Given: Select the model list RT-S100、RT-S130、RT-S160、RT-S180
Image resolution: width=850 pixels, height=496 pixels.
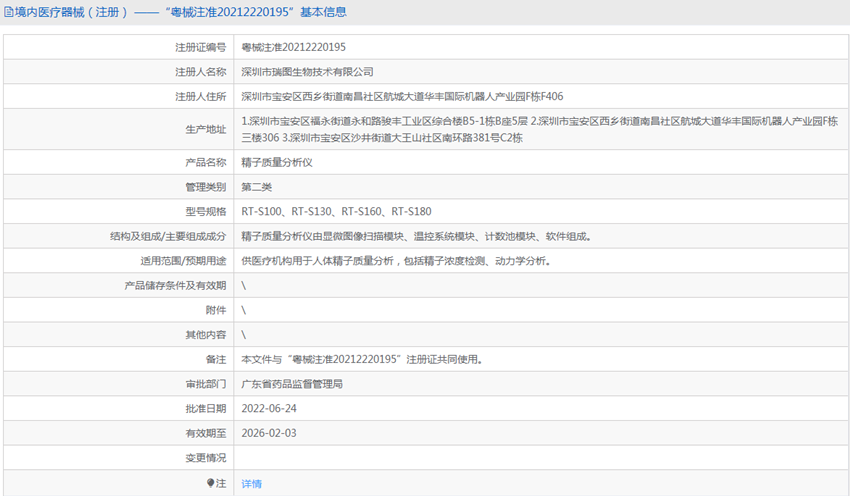Looking at the screenshot, I should [x=337, y=211].
